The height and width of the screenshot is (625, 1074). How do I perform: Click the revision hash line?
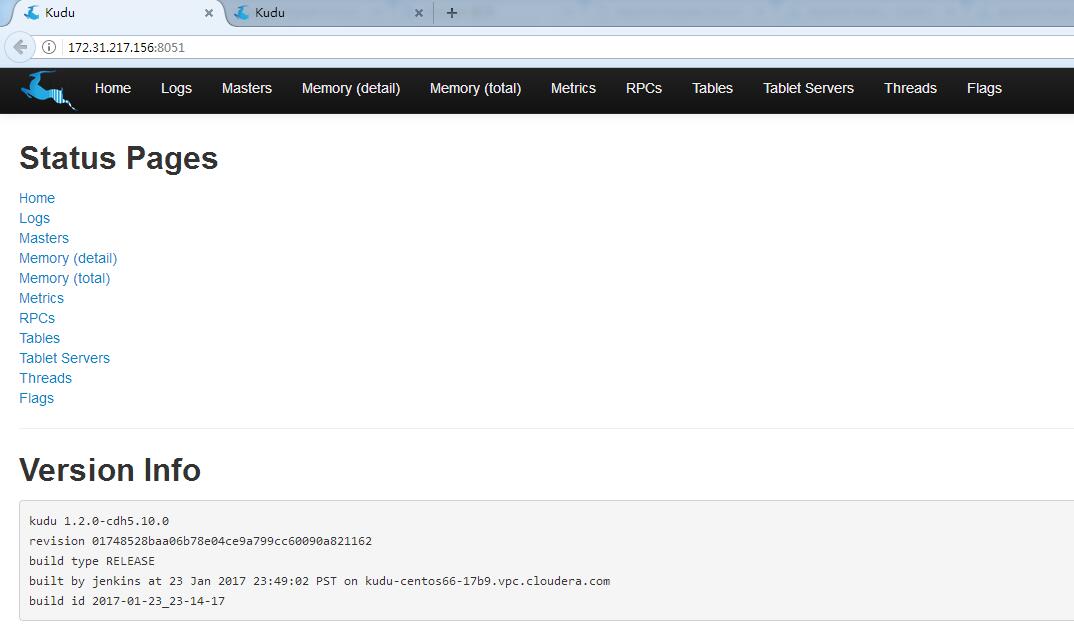(200, 541)
